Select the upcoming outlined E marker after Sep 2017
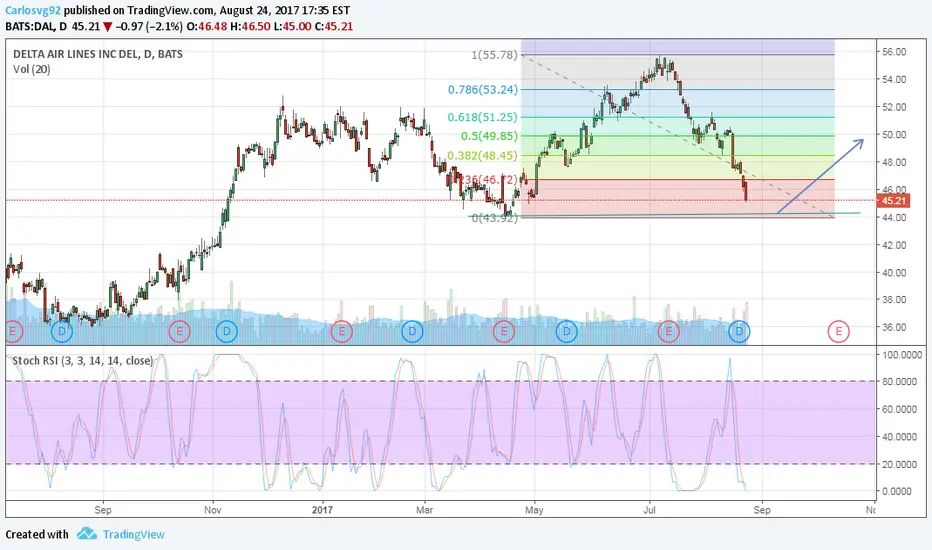The width and height of the screenshot is (932, 550). point(839,331)
